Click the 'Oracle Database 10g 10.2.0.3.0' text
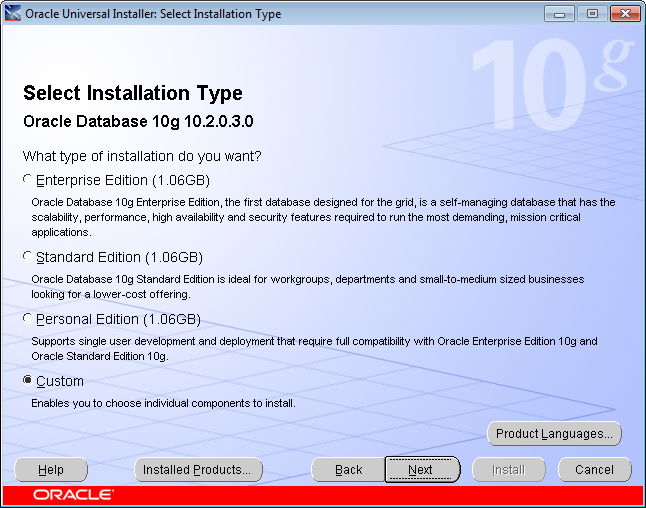Image resolution: width=646 pixels, height=508 pixels. pos(138,122)
